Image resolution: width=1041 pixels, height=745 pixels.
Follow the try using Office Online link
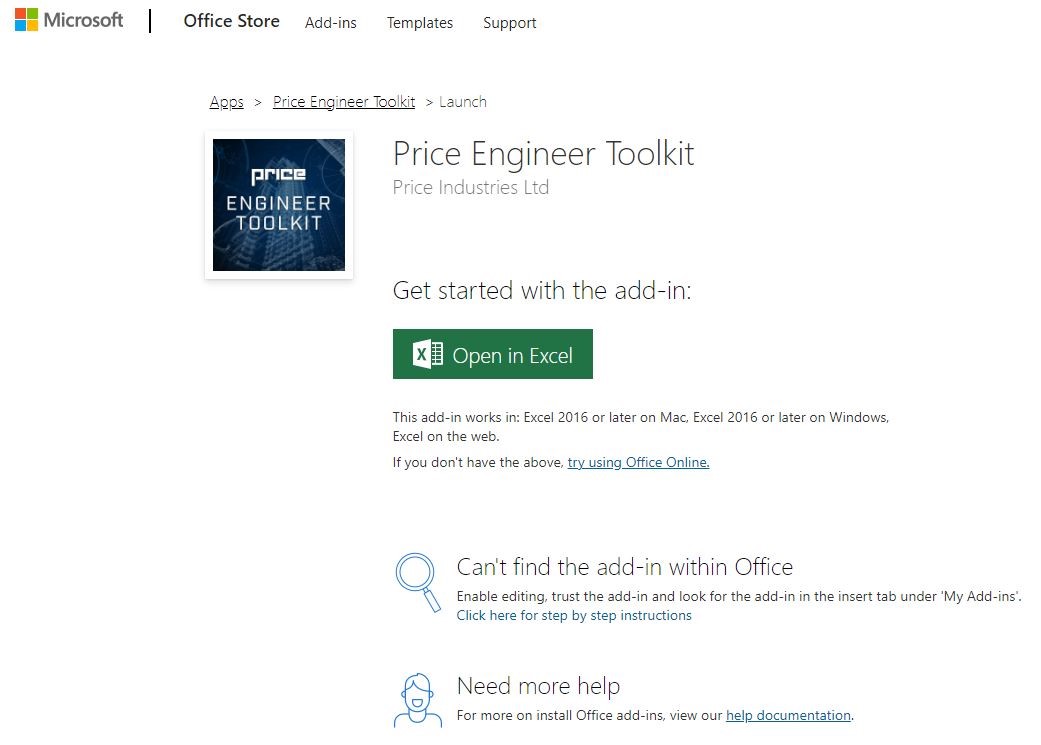tap(638, 462)
